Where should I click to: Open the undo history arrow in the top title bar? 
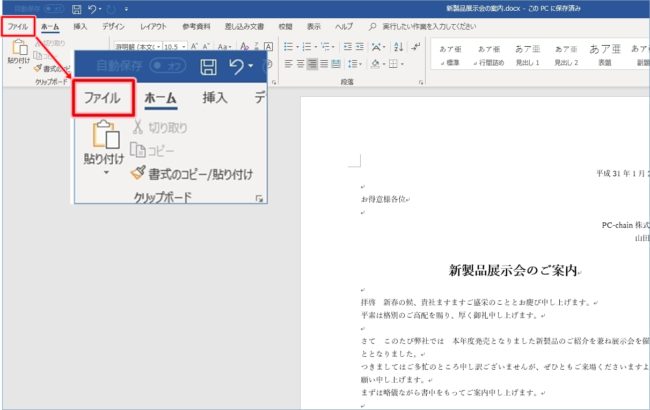pos(100,9)
